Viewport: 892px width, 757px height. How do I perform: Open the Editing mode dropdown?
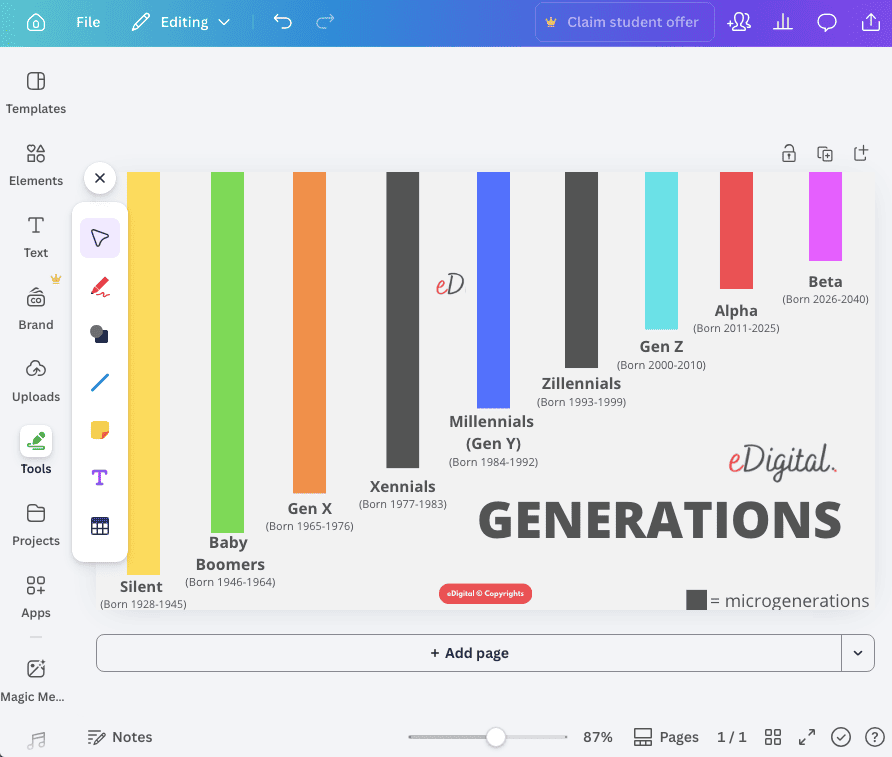tap(181, 22)
